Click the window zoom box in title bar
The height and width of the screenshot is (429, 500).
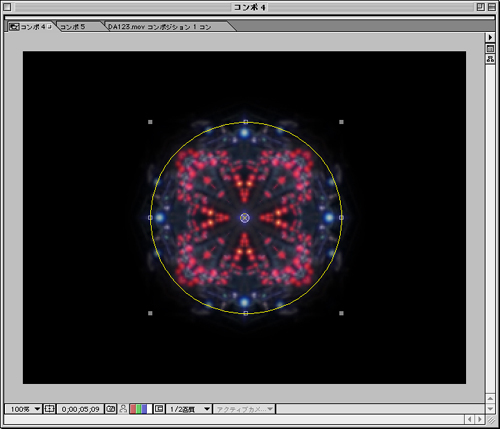click(x=481, y=7)
